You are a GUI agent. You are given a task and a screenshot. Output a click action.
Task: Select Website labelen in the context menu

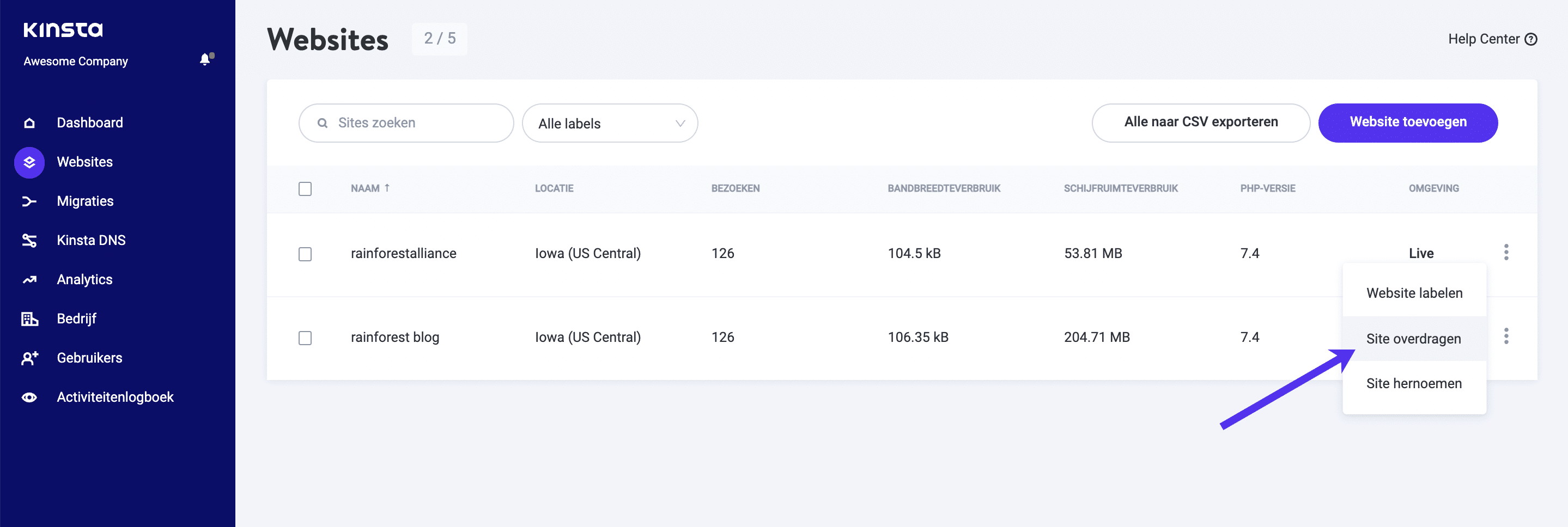(1413, 293)
